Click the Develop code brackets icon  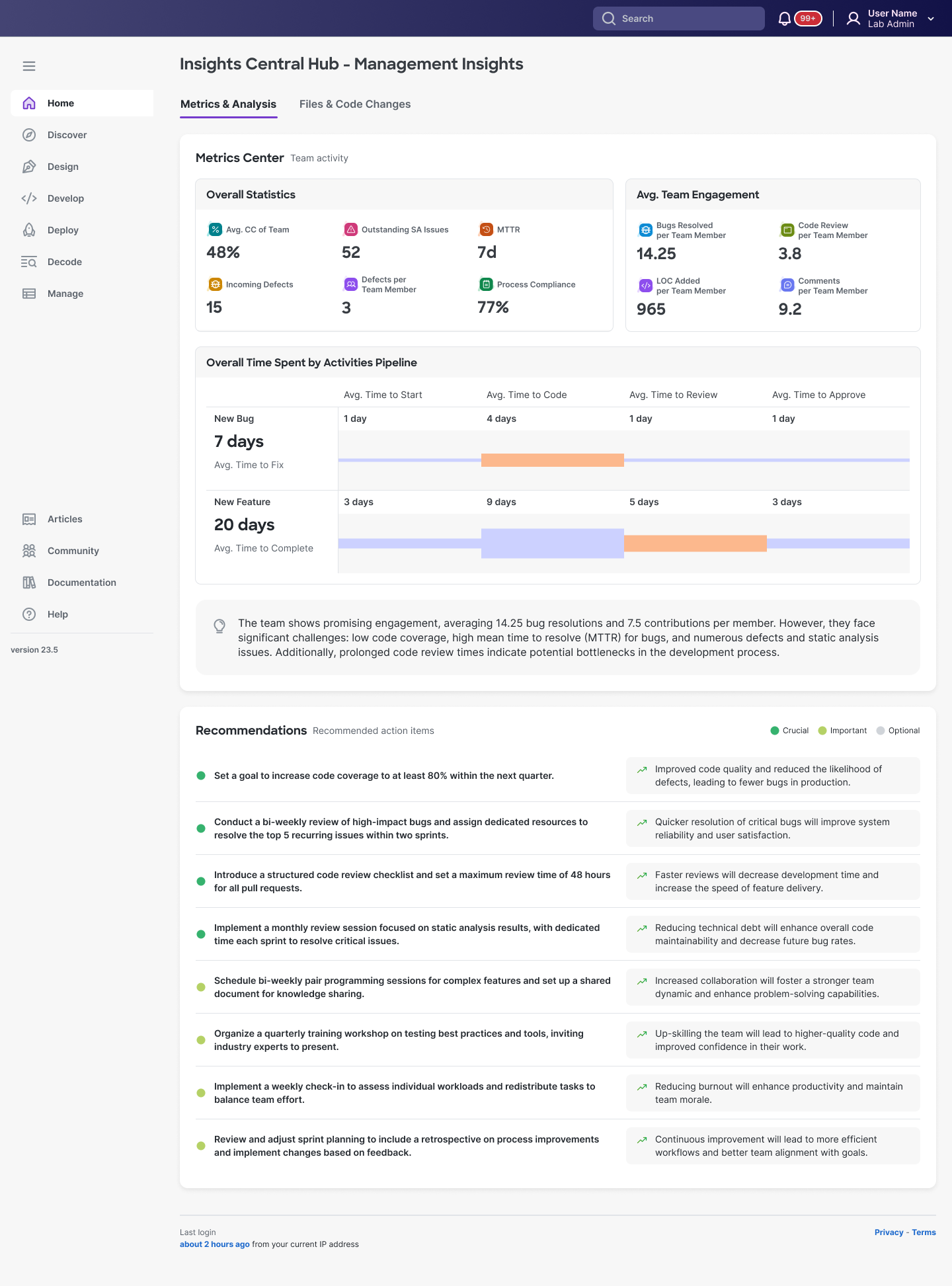pos(29,198)
